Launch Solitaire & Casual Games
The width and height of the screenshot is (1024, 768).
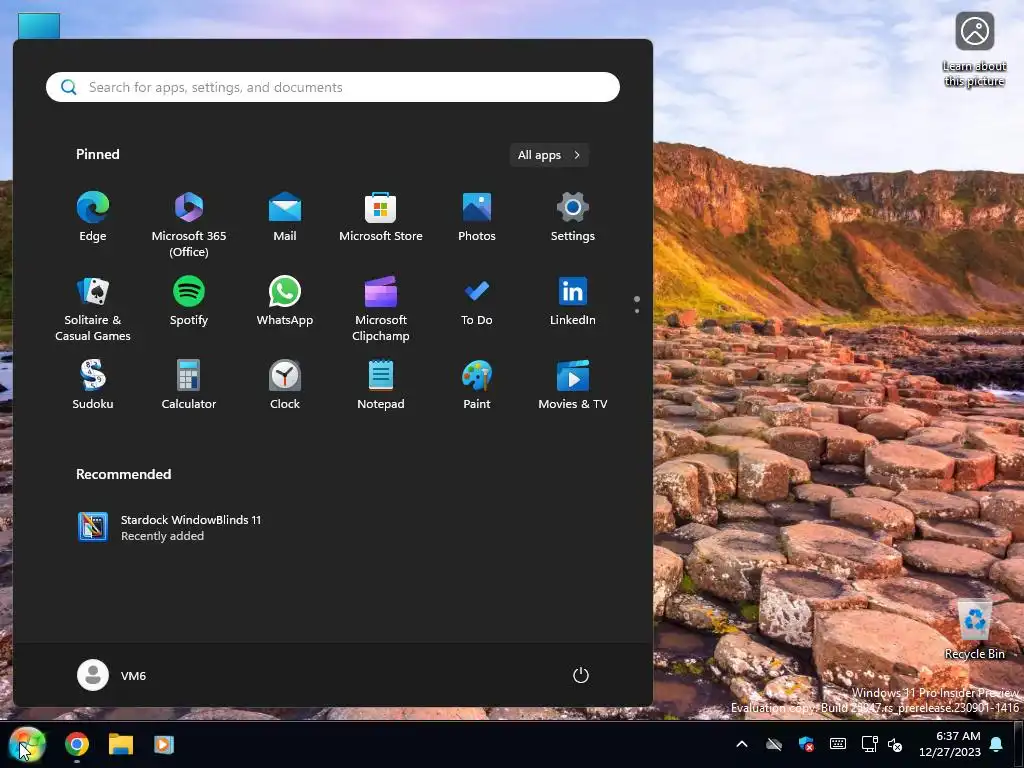tap(93, 309)
